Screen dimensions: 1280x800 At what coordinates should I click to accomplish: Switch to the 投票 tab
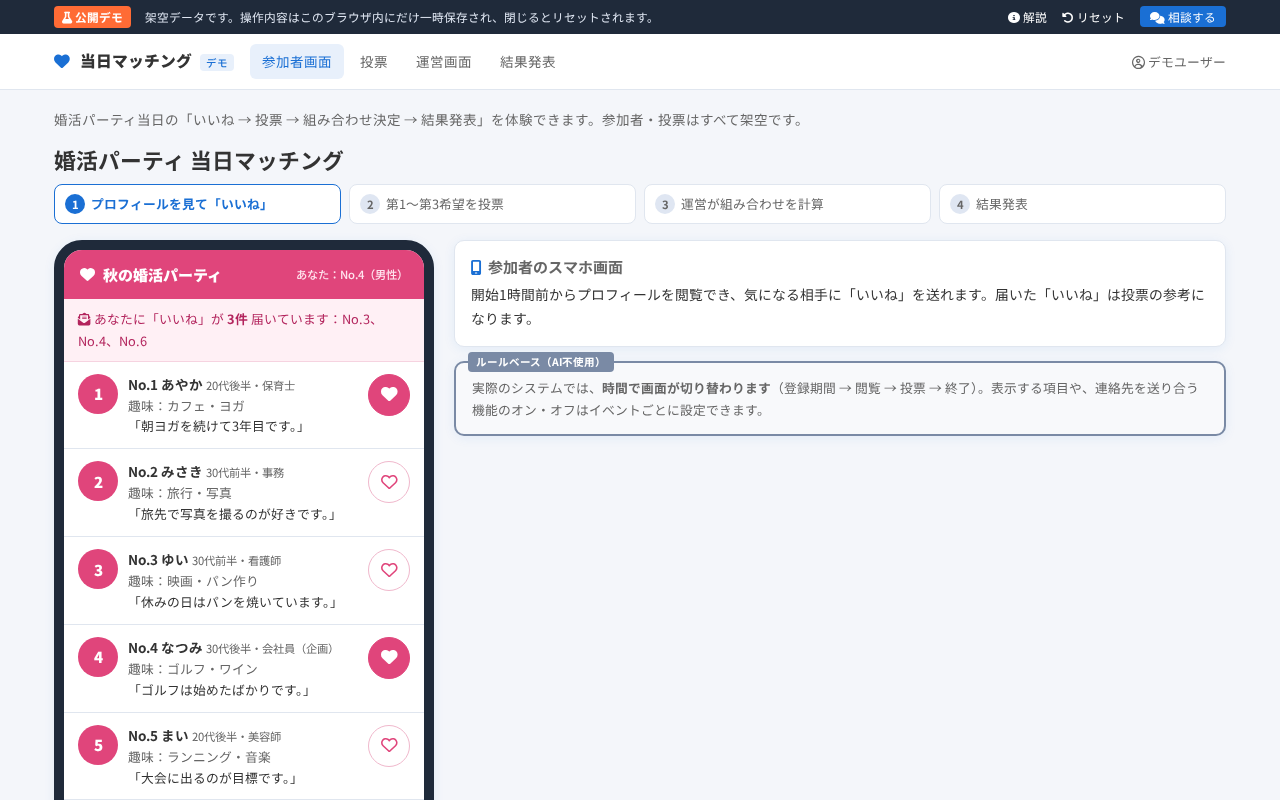(x=374, y=62)
